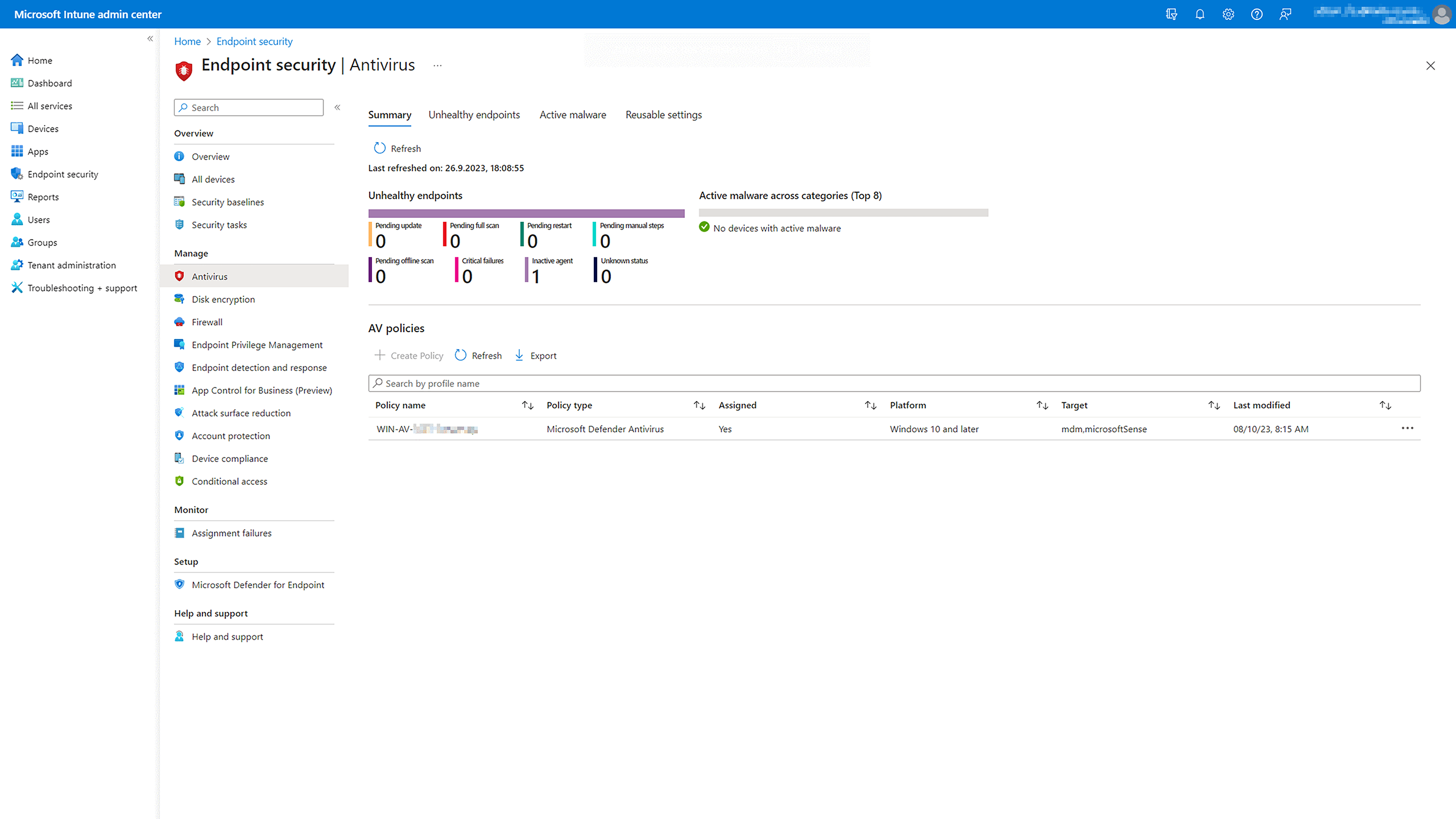This screenshot has height=819, width=1456.
Task: Switch to the Unhealthy endpoints tab
Action: [x=474, y=114]
